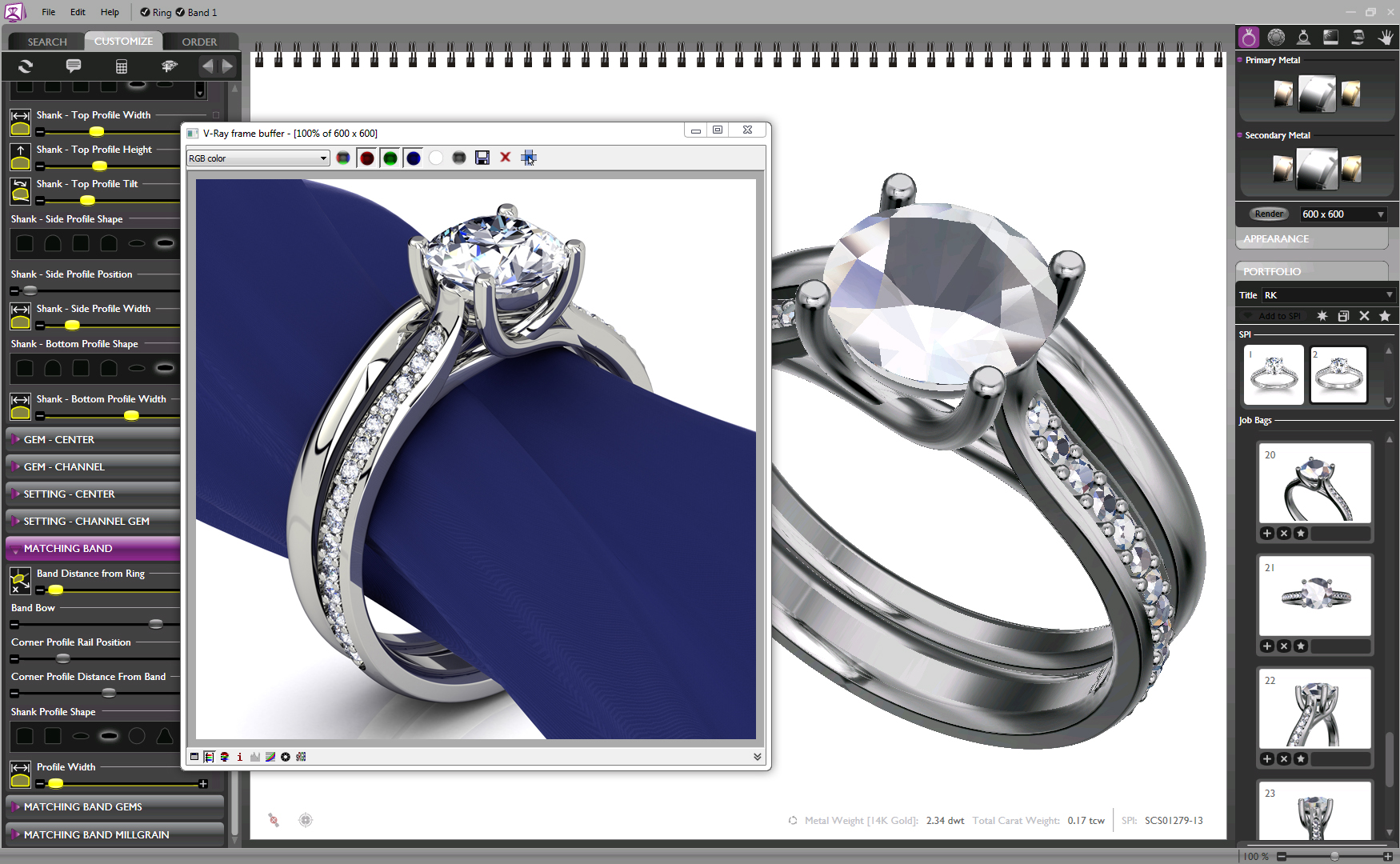This screenshot has height=864, width=1400.
Task: Open the APPEARANCE panel header
Action: [x=1277, y=239]
